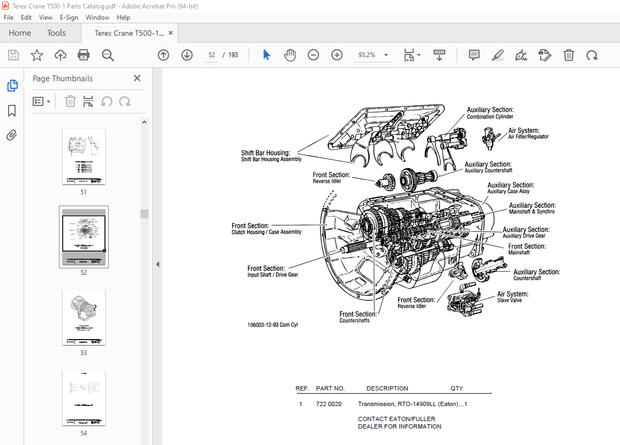620x445 pixels.
Task: Open the sign document pen icon
Action: (521, 55)
